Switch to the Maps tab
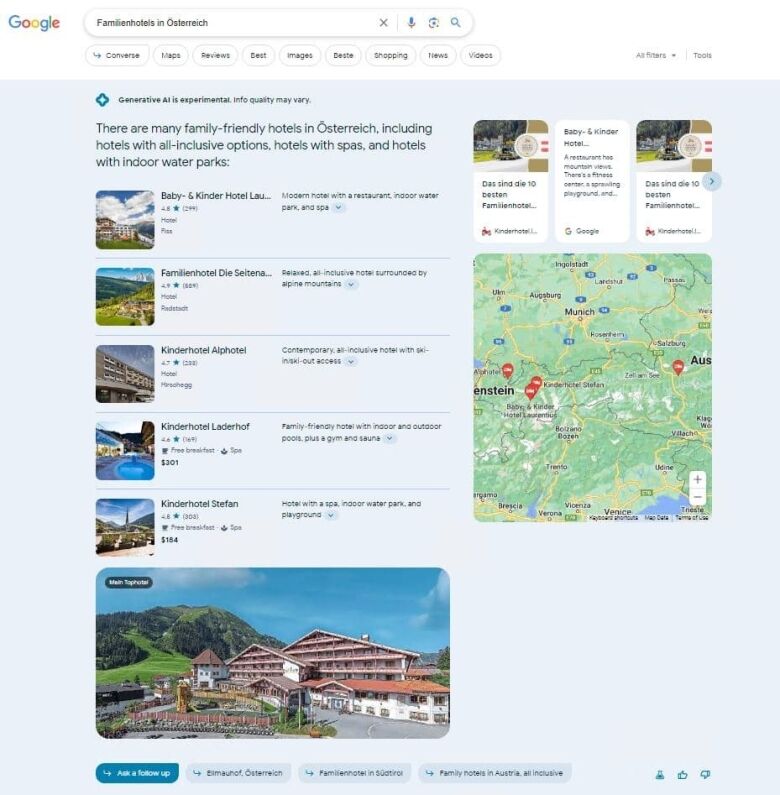Screen dimensions: 780x795 click(171, 55)
